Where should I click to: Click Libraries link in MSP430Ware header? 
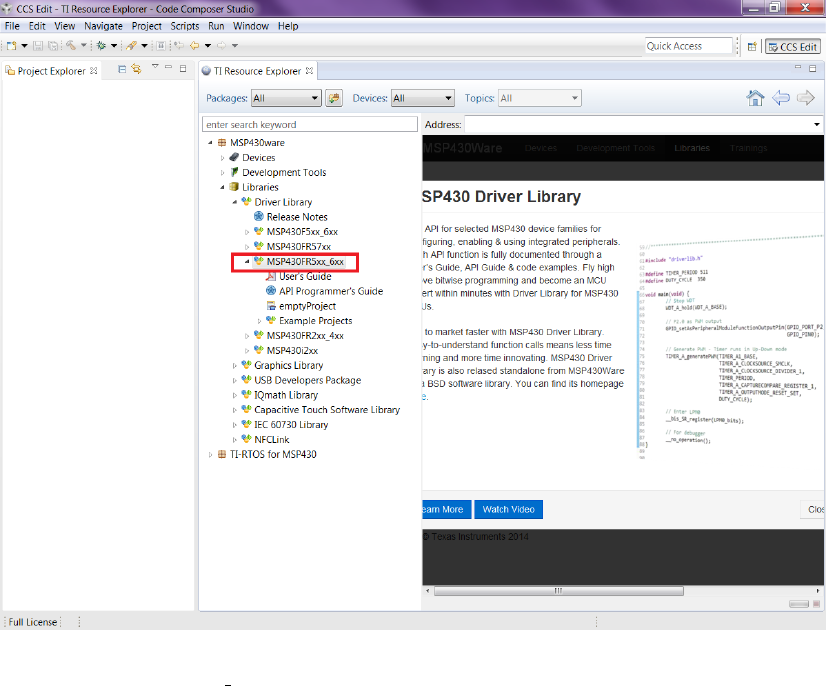tap(692, 148)
